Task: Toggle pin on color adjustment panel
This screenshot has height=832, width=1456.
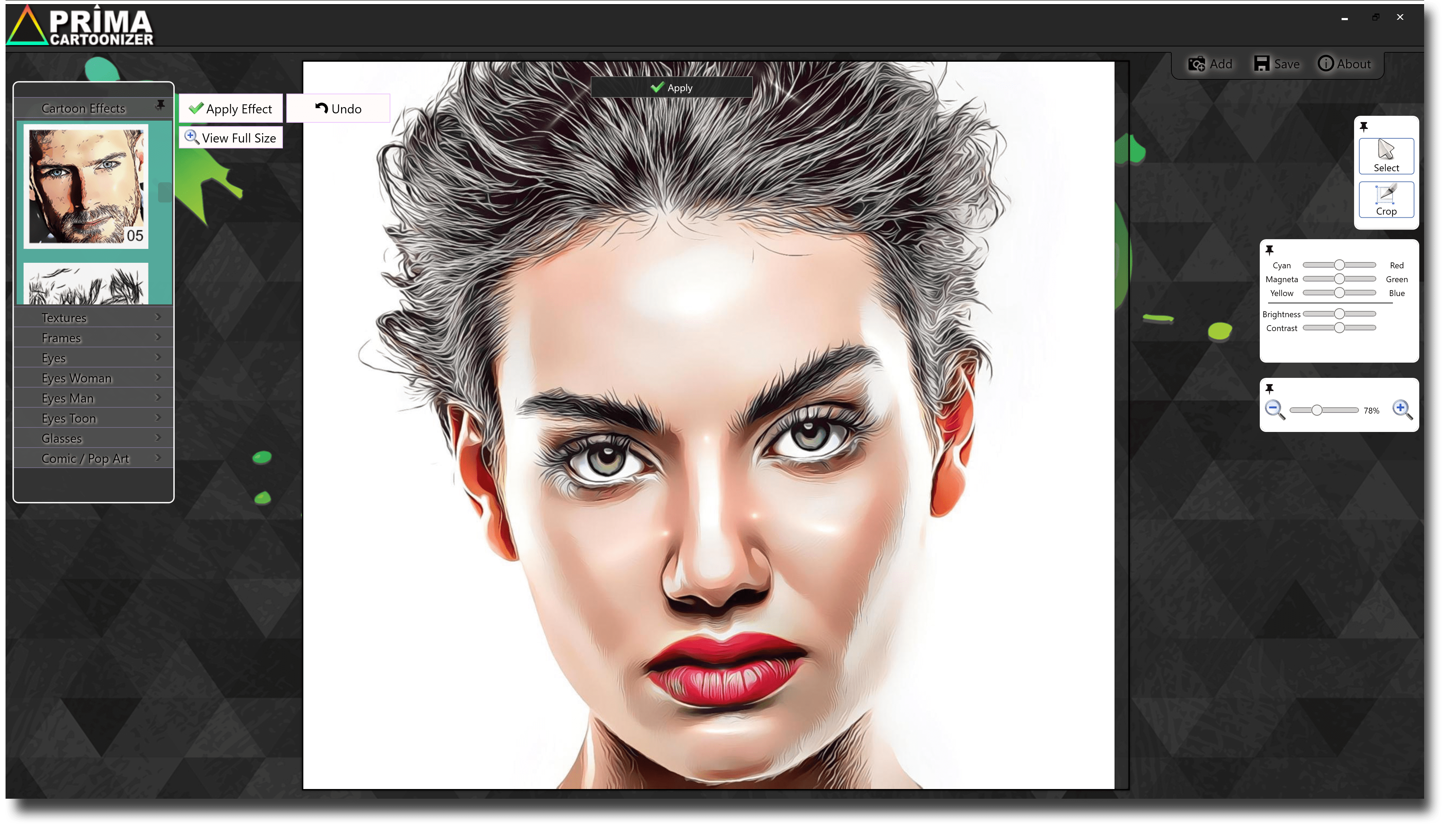Action: tap(1269, 250)
